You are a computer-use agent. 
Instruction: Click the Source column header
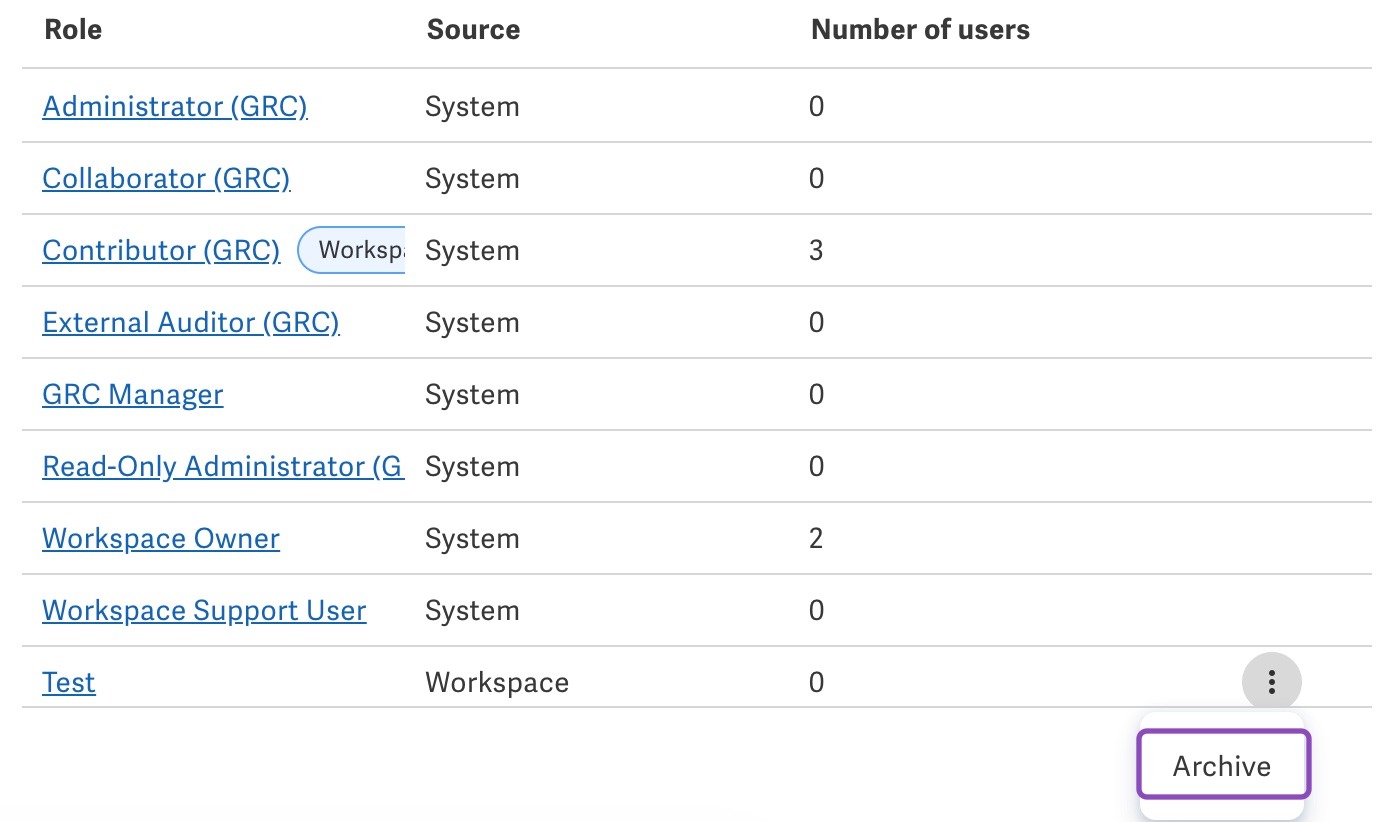[473, 30]
